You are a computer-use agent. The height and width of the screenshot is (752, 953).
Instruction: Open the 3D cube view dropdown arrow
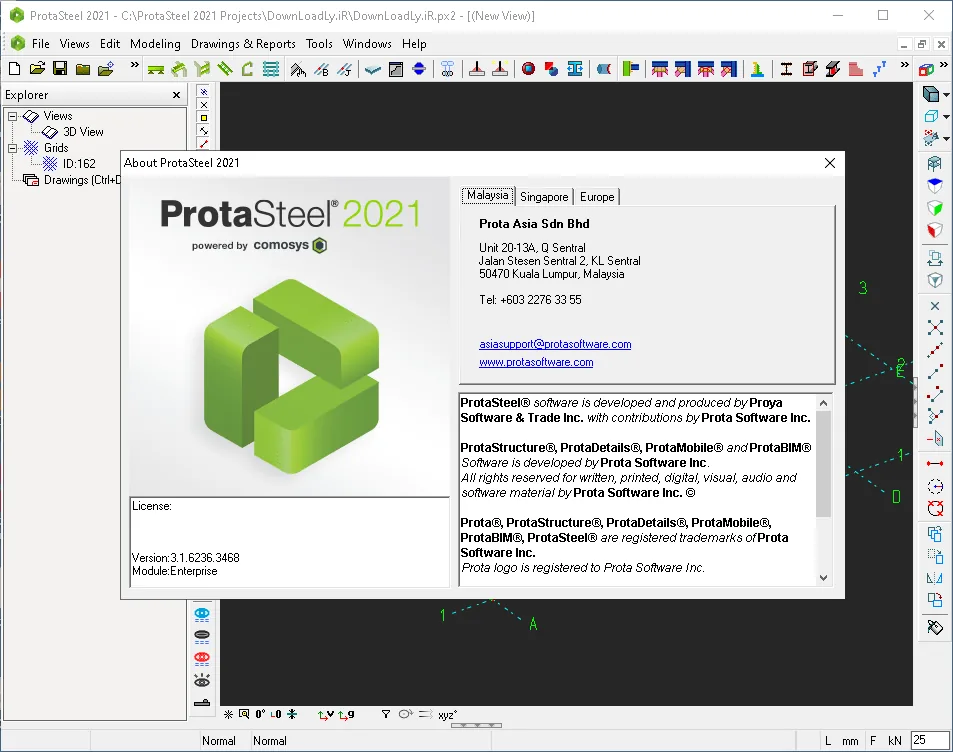point(946,95)
